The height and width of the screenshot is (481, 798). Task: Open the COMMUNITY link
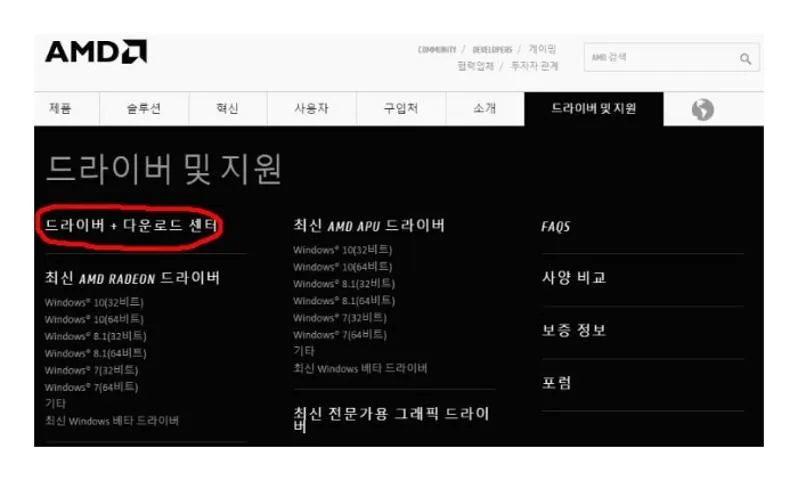pos(437,49)
